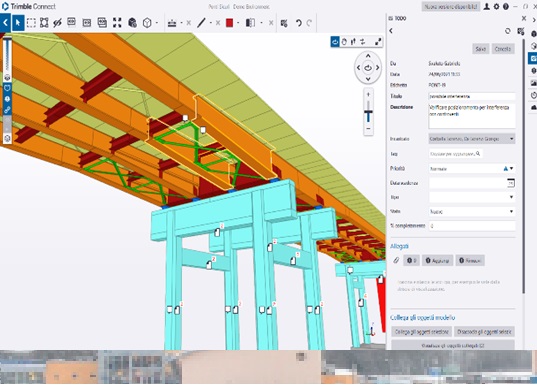The height and width of the screenshot is (391, 537).
Task: Click the clip plane tool icon
Action: (250, 23)
